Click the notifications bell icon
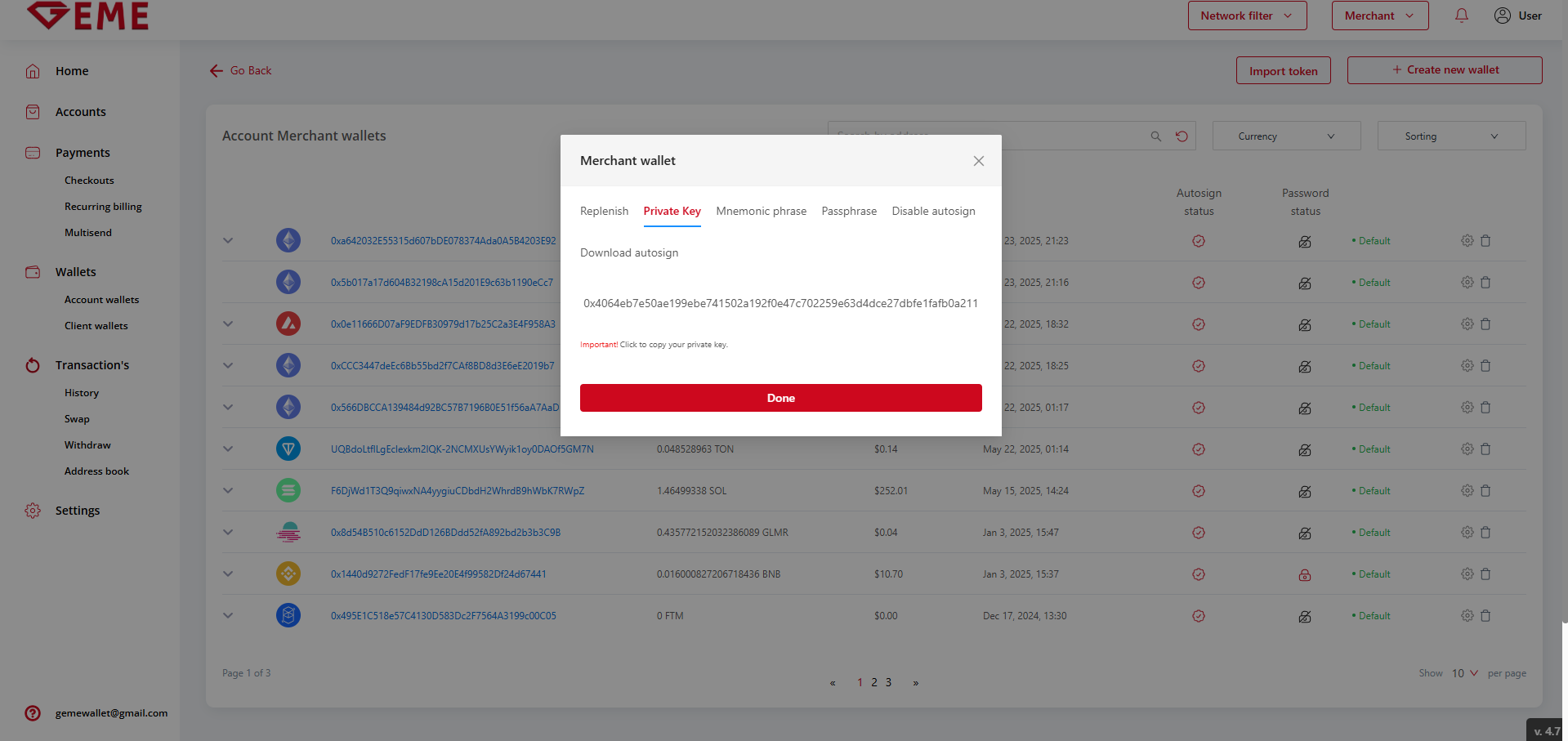The width and height of the screenshot is (1568, 741). 1461,16
